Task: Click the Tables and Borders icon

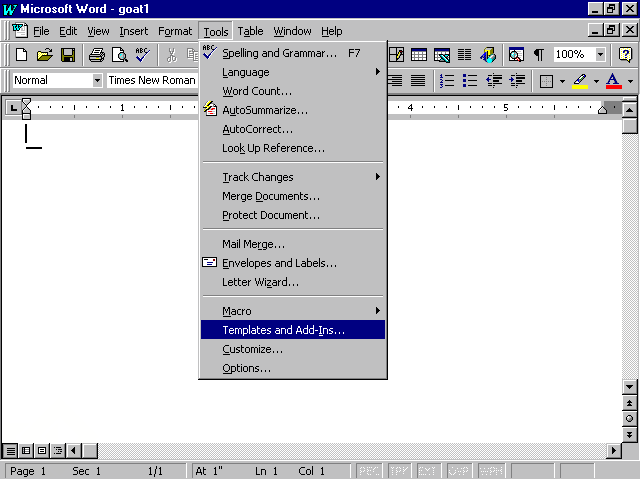Action: [396, 54]
